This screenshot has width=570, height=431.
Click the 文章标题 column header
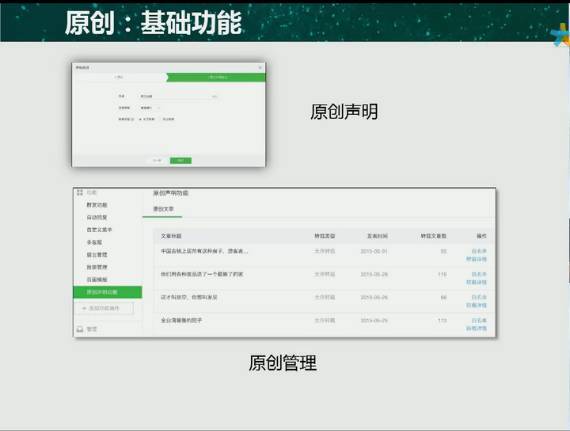click(171, 236)
